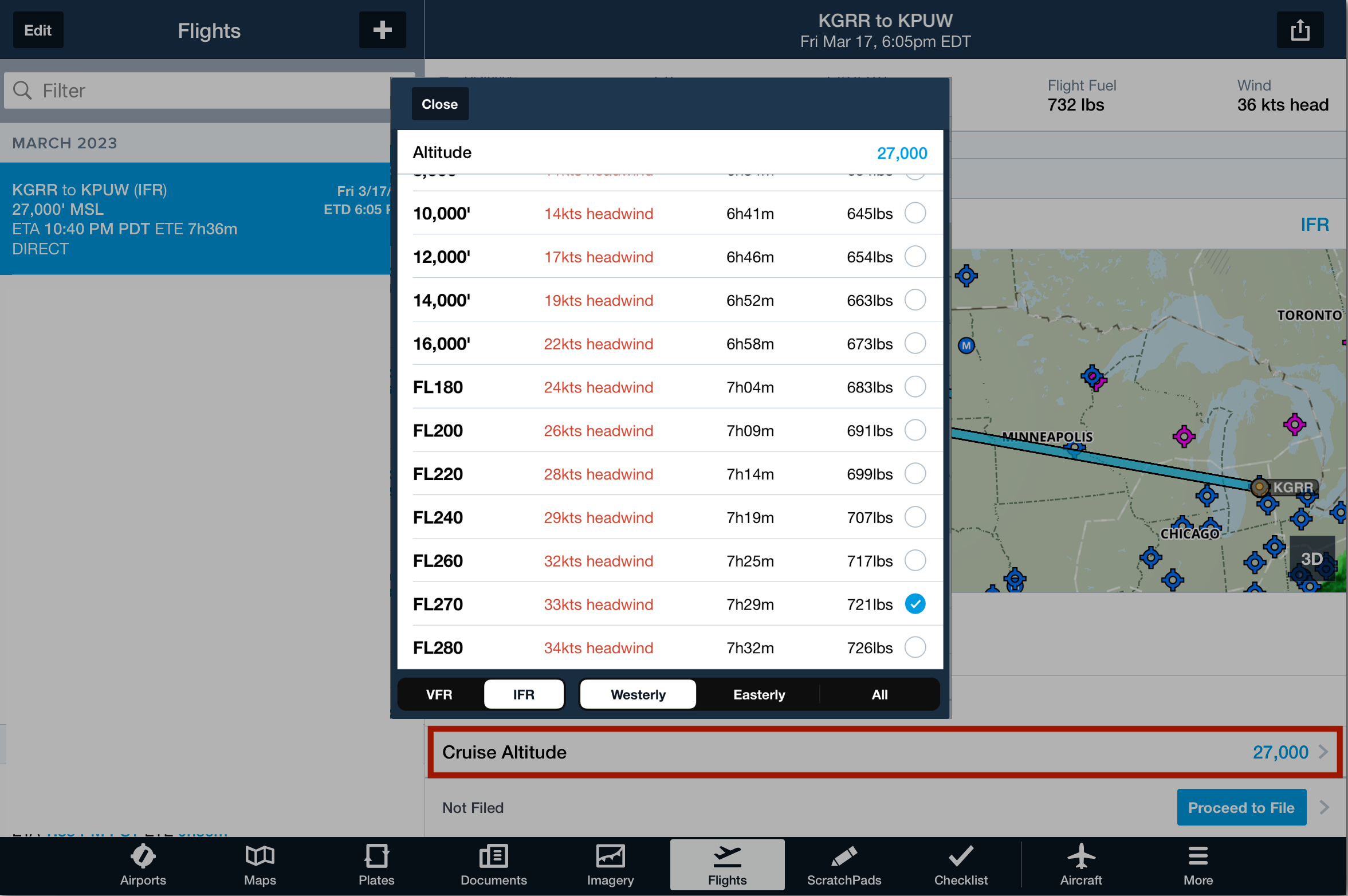Open the Flights tab in bottom bar
The image size is (1348, 896).
(727, 865)
